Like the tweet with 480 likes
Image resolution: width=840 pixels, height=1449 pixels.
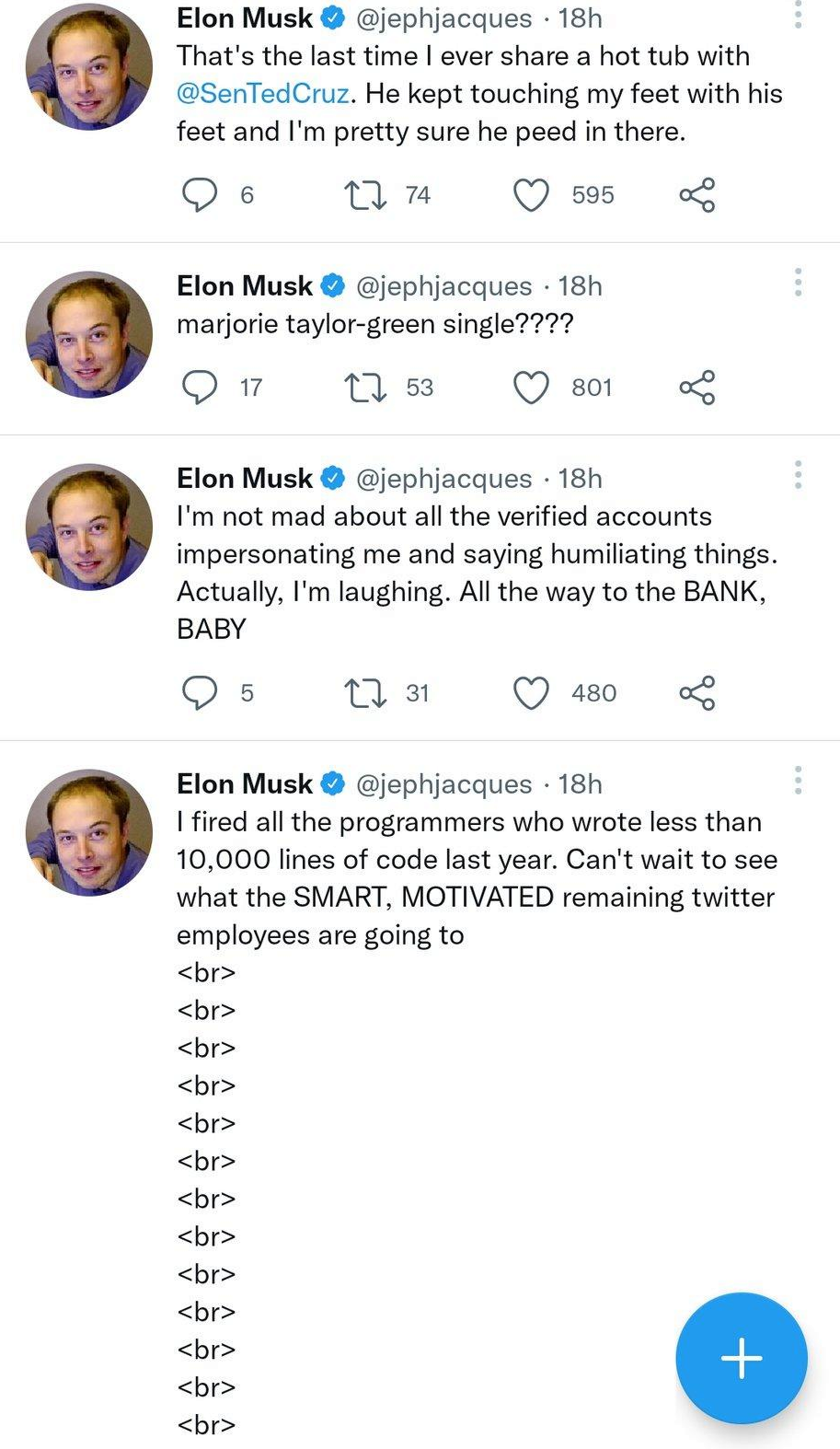click(531, 693)
